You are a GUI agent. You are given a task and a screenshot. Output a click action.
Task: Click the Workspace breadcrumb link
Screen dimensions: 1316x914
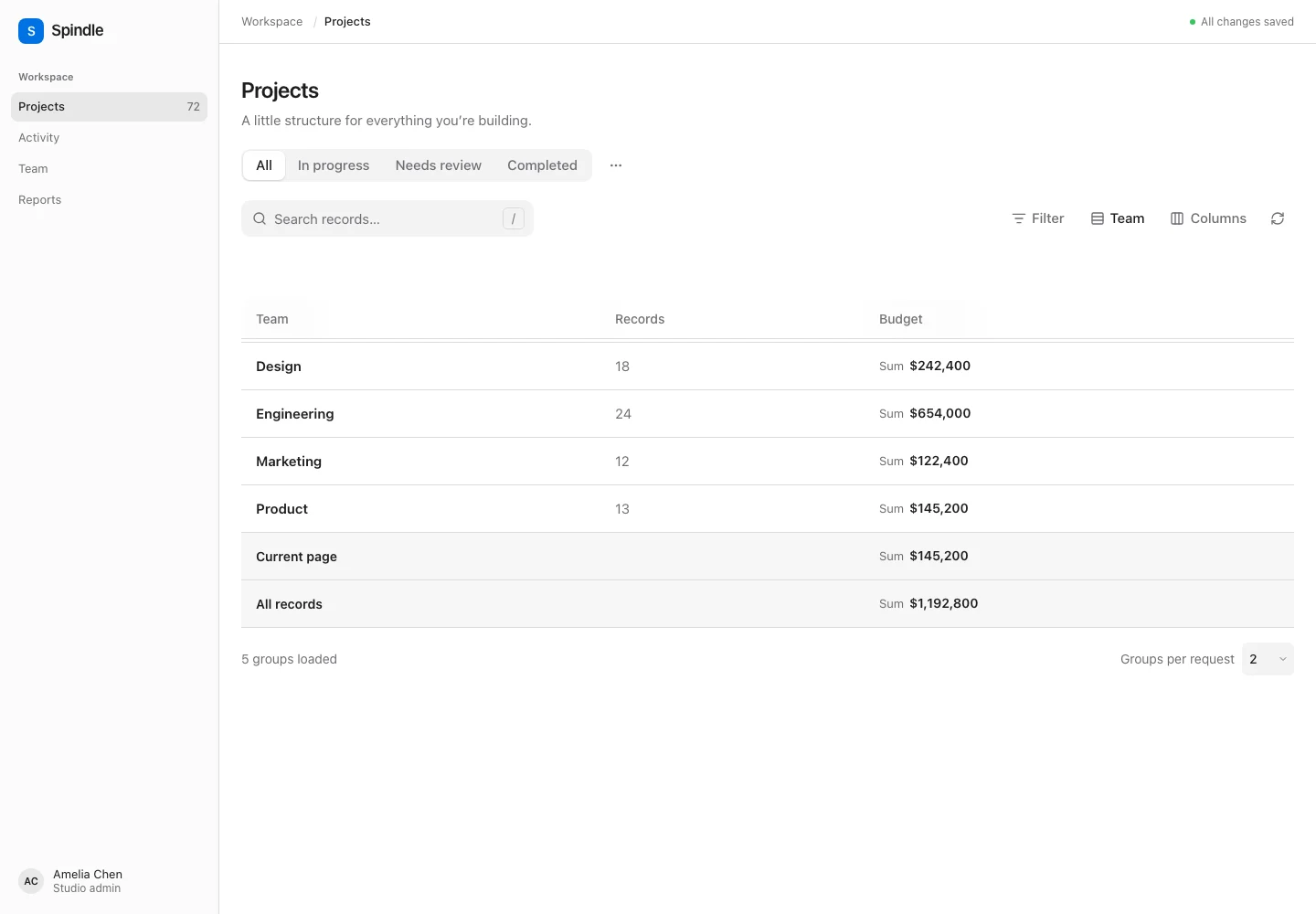[272, 22]
